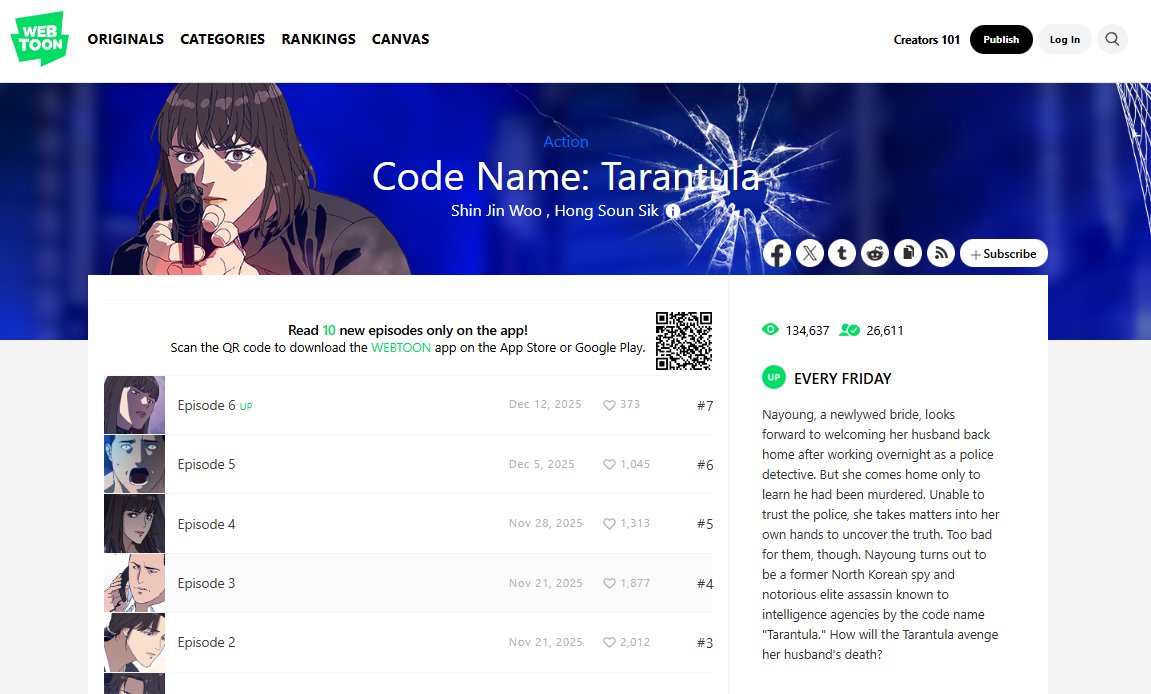Open Episode 6 thumbnail

(x=134, y=405)
